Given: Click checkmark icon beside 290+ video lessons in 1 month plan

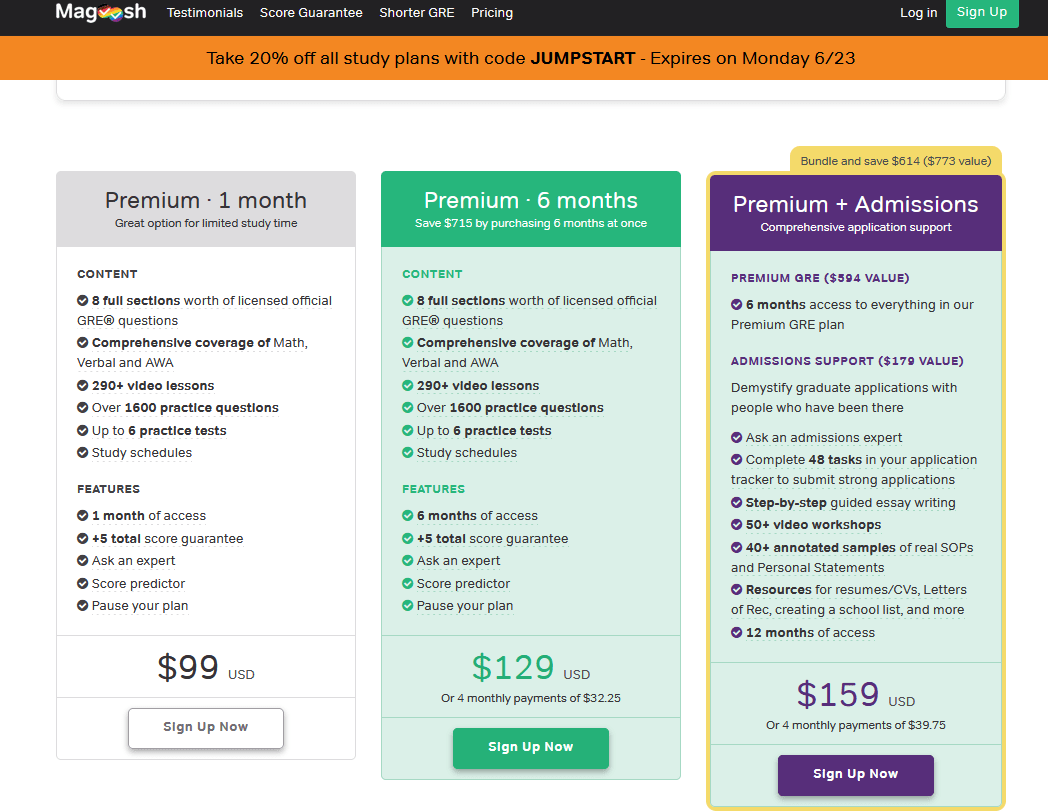Looking at the screenshot, I should click(83, 385).
